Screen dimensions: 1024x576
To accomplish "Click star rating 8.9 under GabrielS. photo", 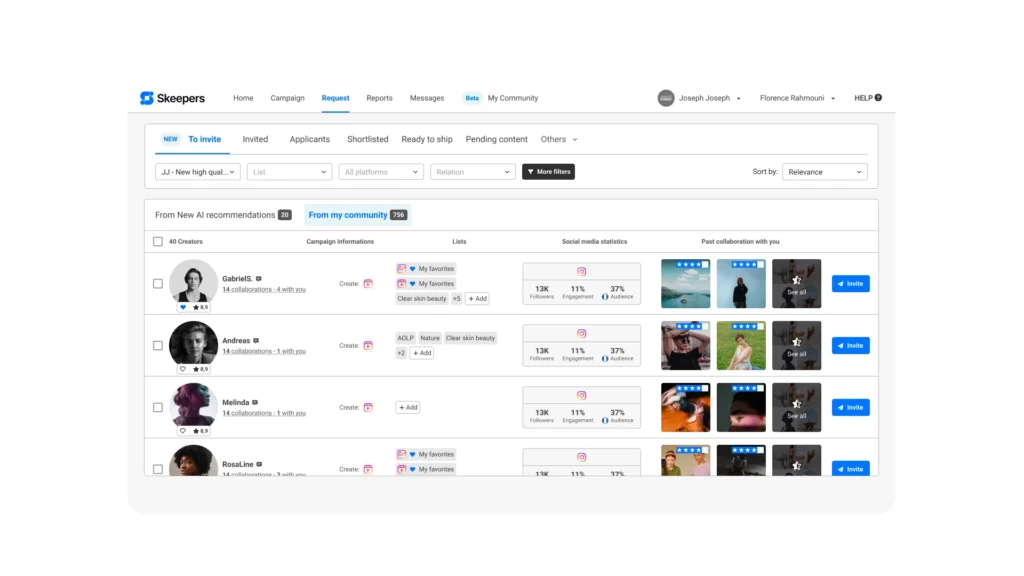I will click(x=200, y=307).
